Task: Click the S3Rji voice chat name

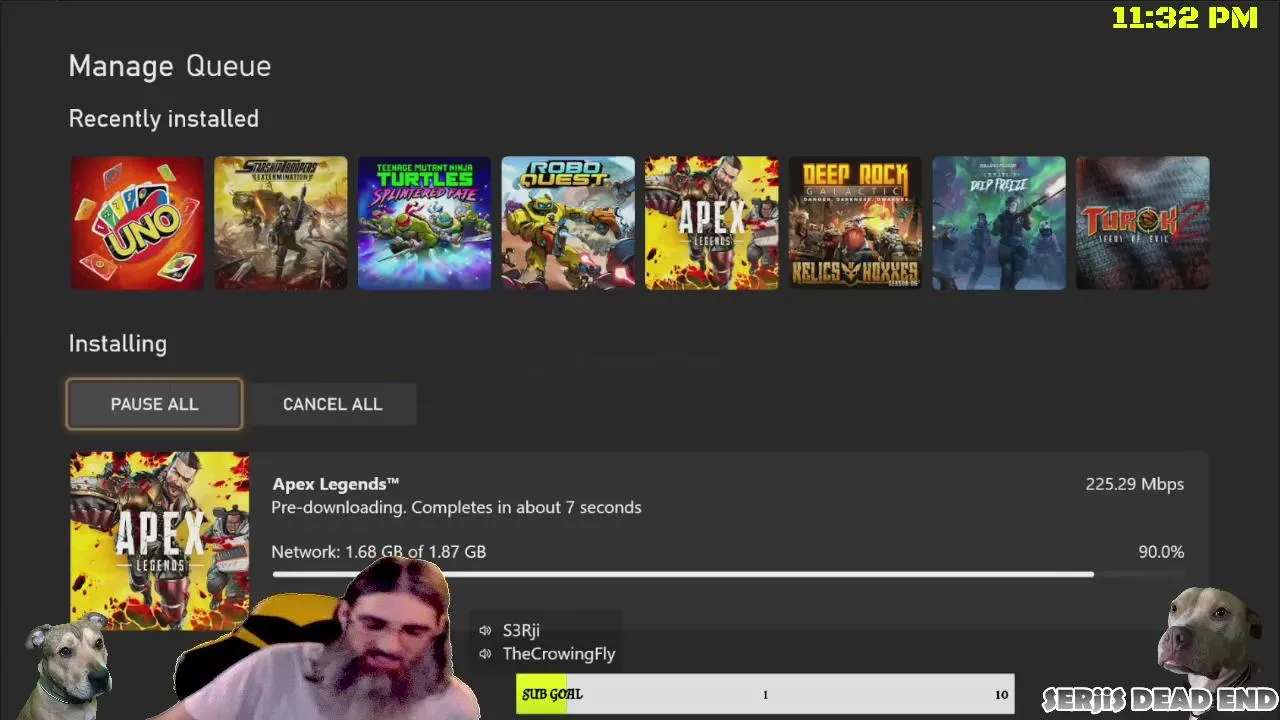Action: click(x=521, y=630)
